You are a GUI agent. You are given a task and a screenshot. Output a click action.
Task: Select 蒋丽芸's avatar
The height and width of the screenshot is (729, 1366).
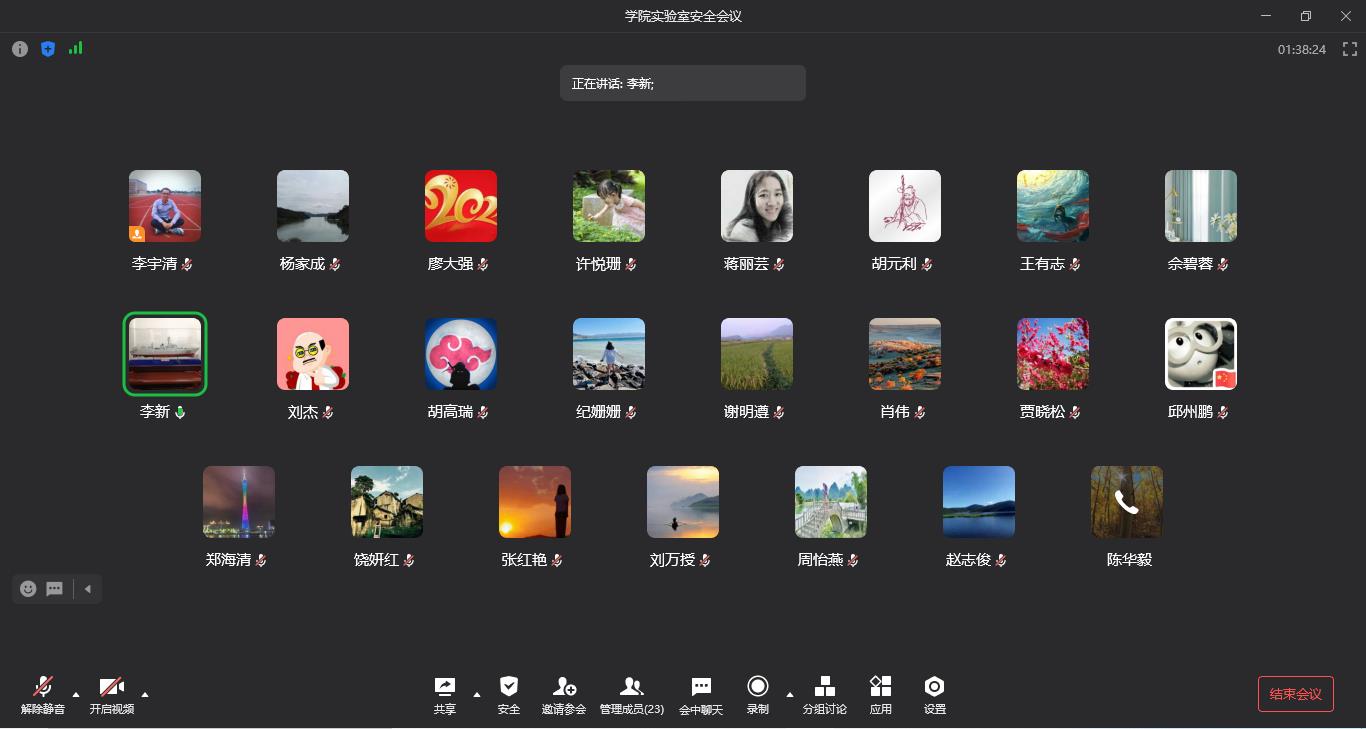(x=757, y=206)
